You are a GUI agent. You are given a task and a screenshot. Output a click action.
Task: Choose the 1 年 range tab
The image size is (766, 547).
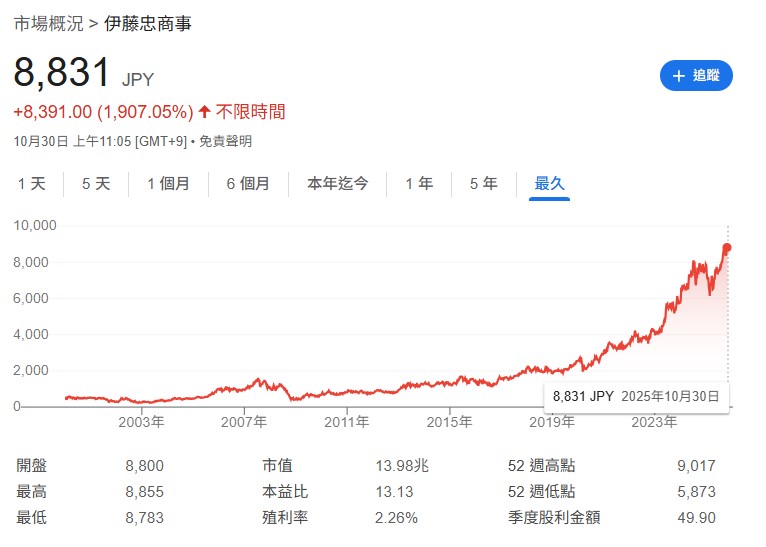click(419, 184)
